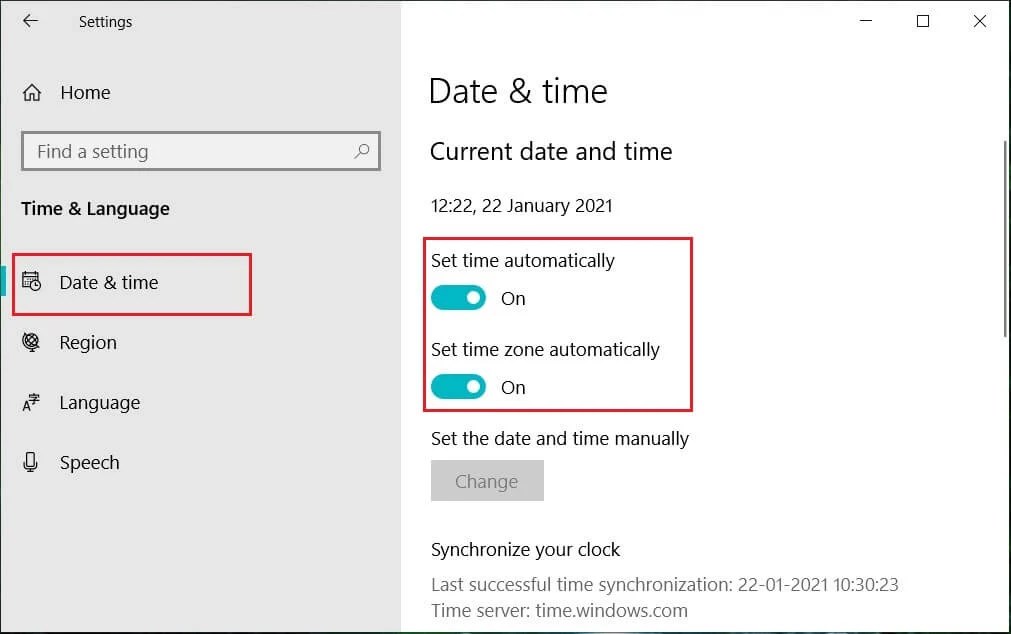1011x634 pixels.
Task: Turn off Set time zone automatically
Action: 458,387
